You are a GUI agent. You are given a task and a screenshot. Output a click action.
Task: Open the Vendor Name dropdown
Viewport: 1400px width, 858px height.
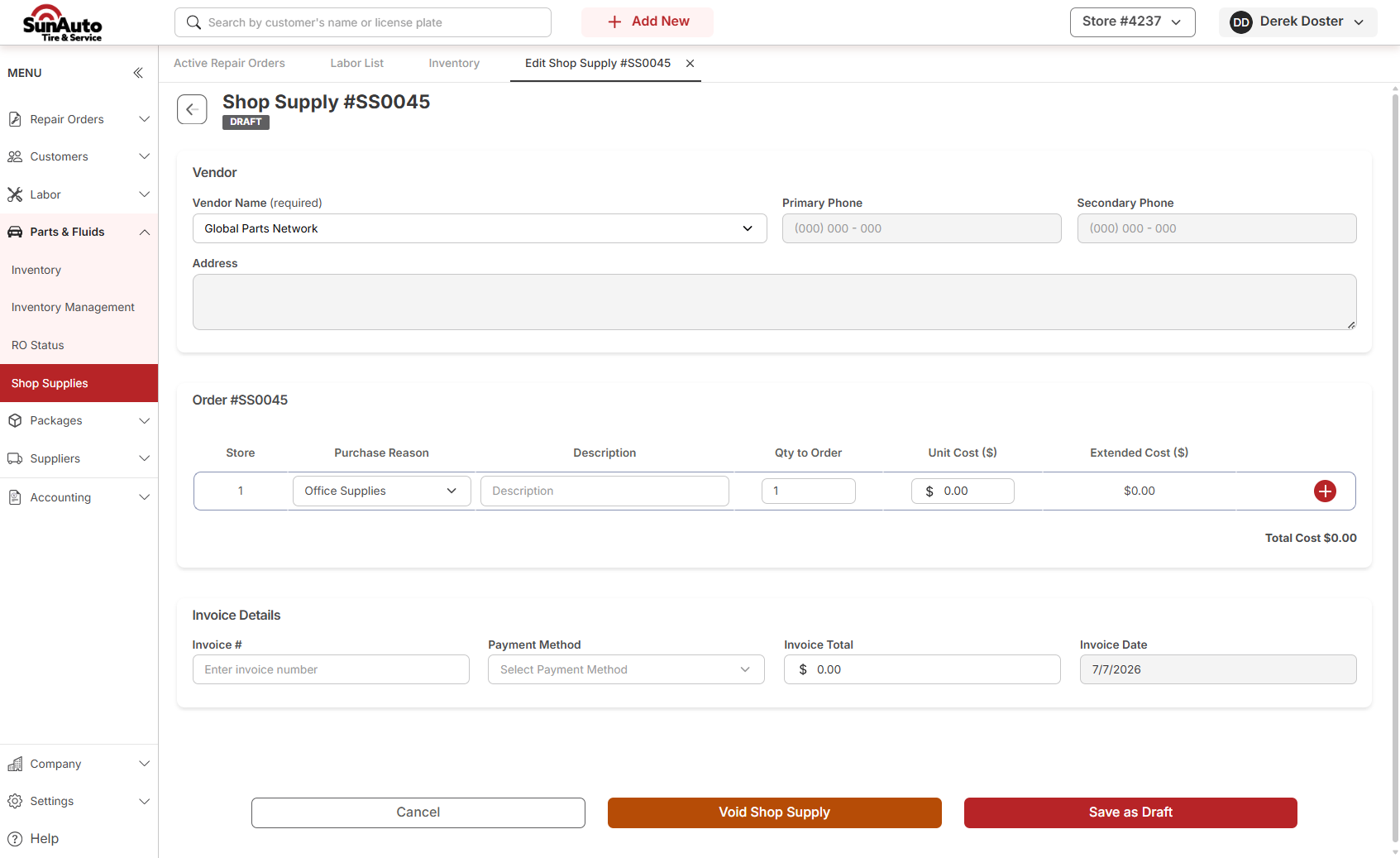(480, 228)
